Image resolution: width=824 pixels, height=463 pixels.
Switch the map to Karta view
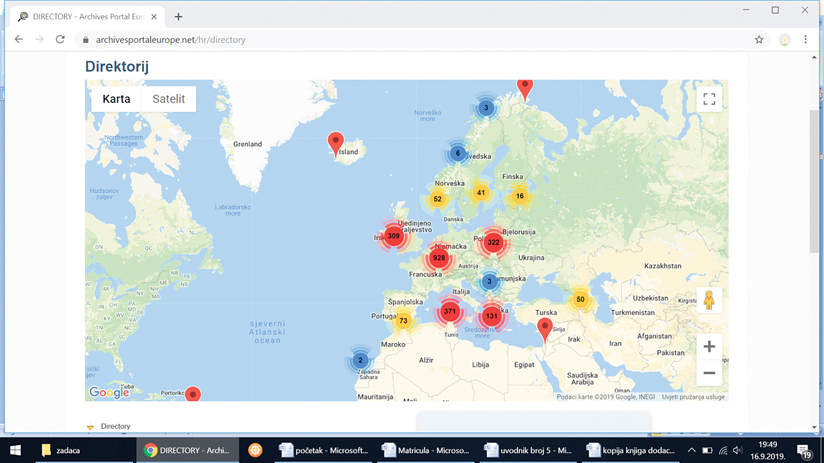[x=116, y=99]
